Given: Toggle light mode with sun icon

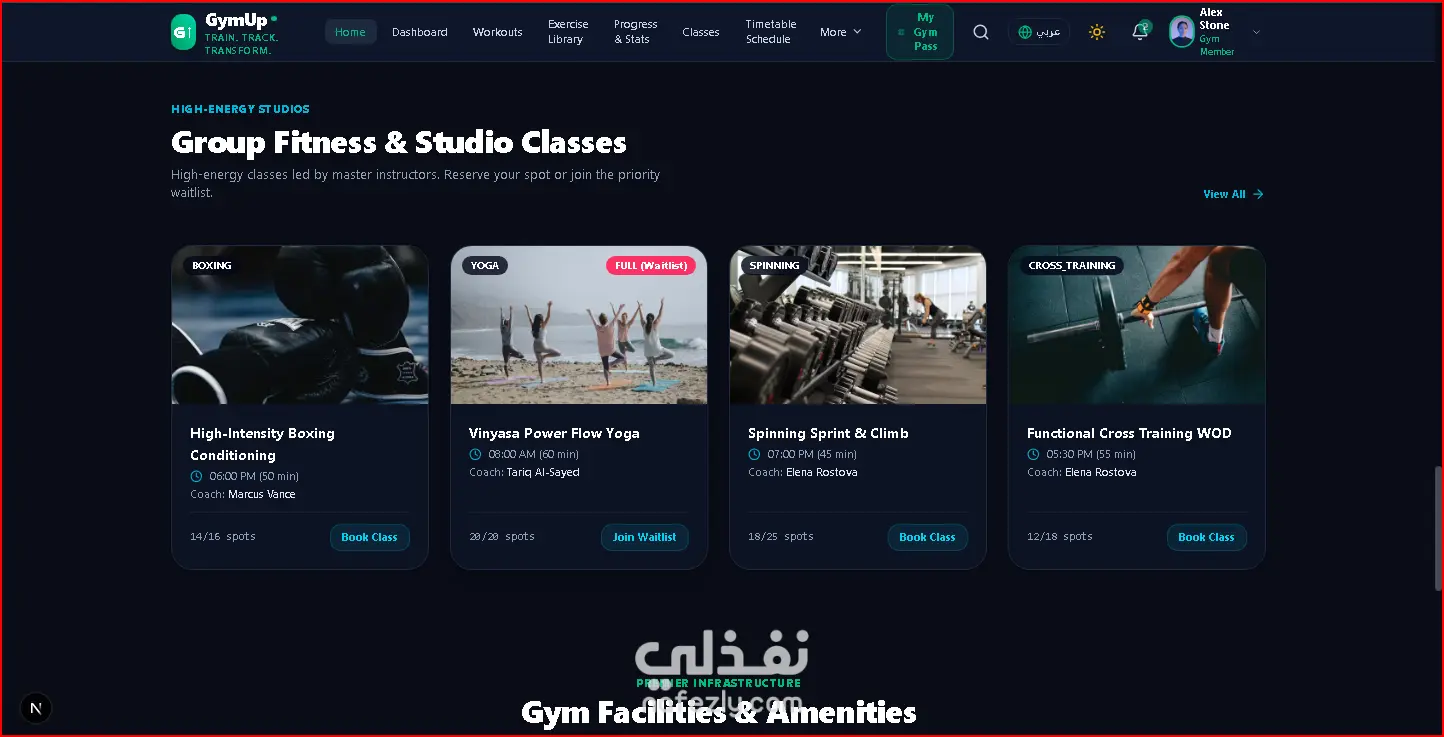Looking at the screenshot, I should click(1097, 32).
